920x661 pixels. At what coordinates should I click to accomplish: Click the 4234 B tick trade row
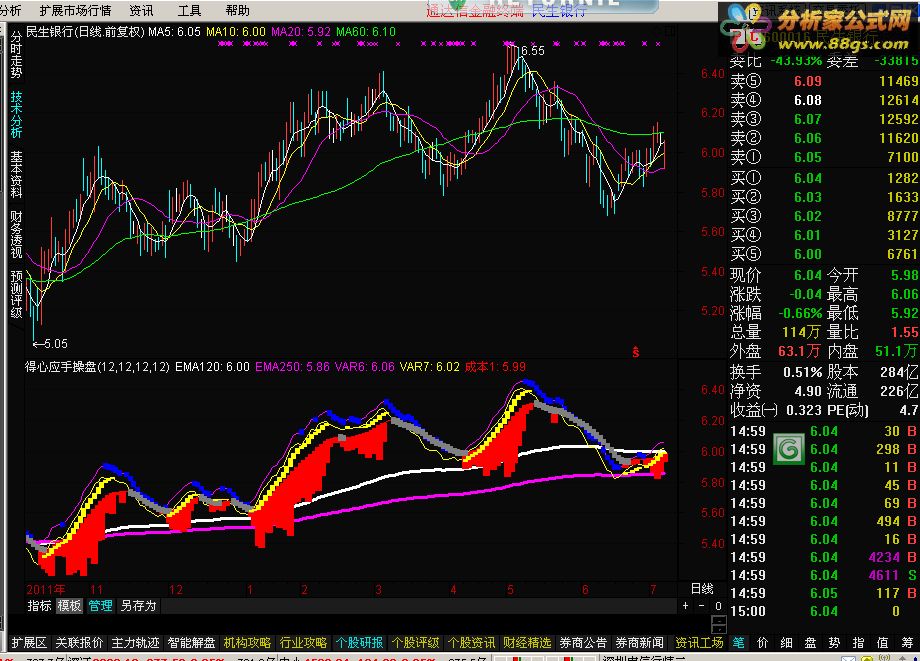(x=824, y=557)
